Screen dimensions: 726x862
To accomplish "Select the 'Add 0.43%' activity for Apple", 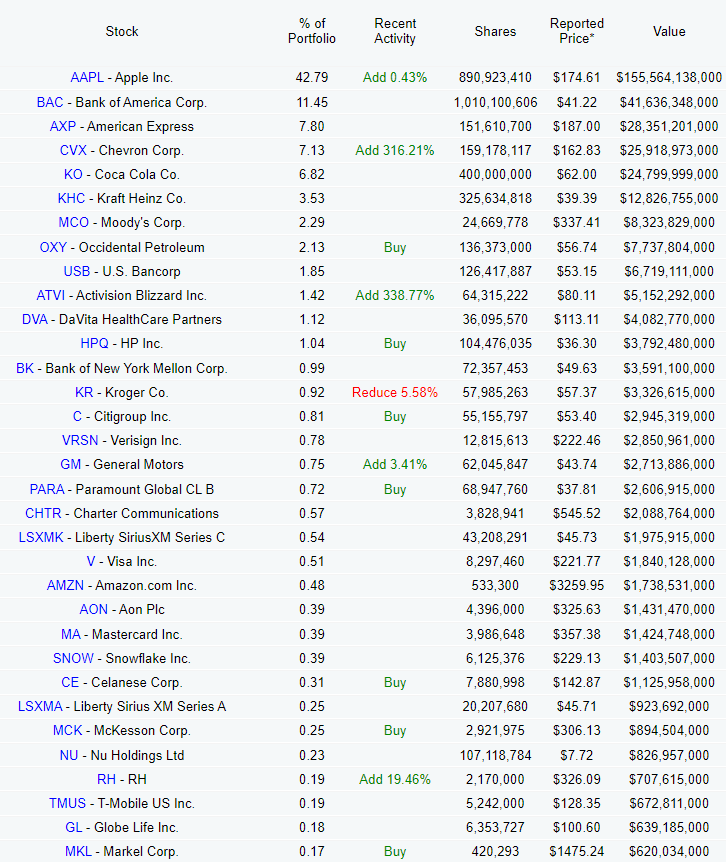I will coord(395,78).
